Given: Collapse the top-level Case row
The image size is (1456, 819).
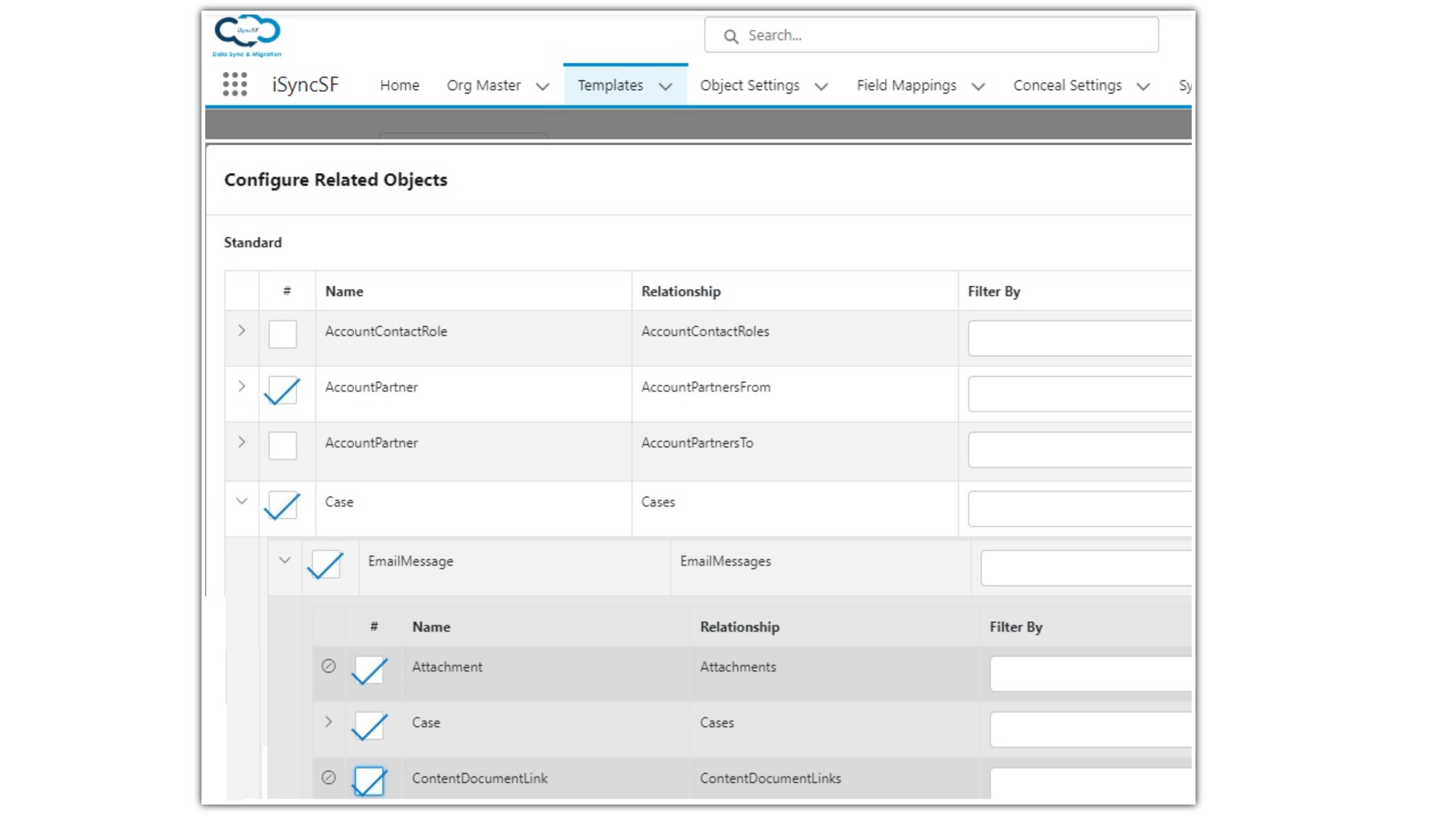Looking at the screenshot, I should [x=242, y=501].
